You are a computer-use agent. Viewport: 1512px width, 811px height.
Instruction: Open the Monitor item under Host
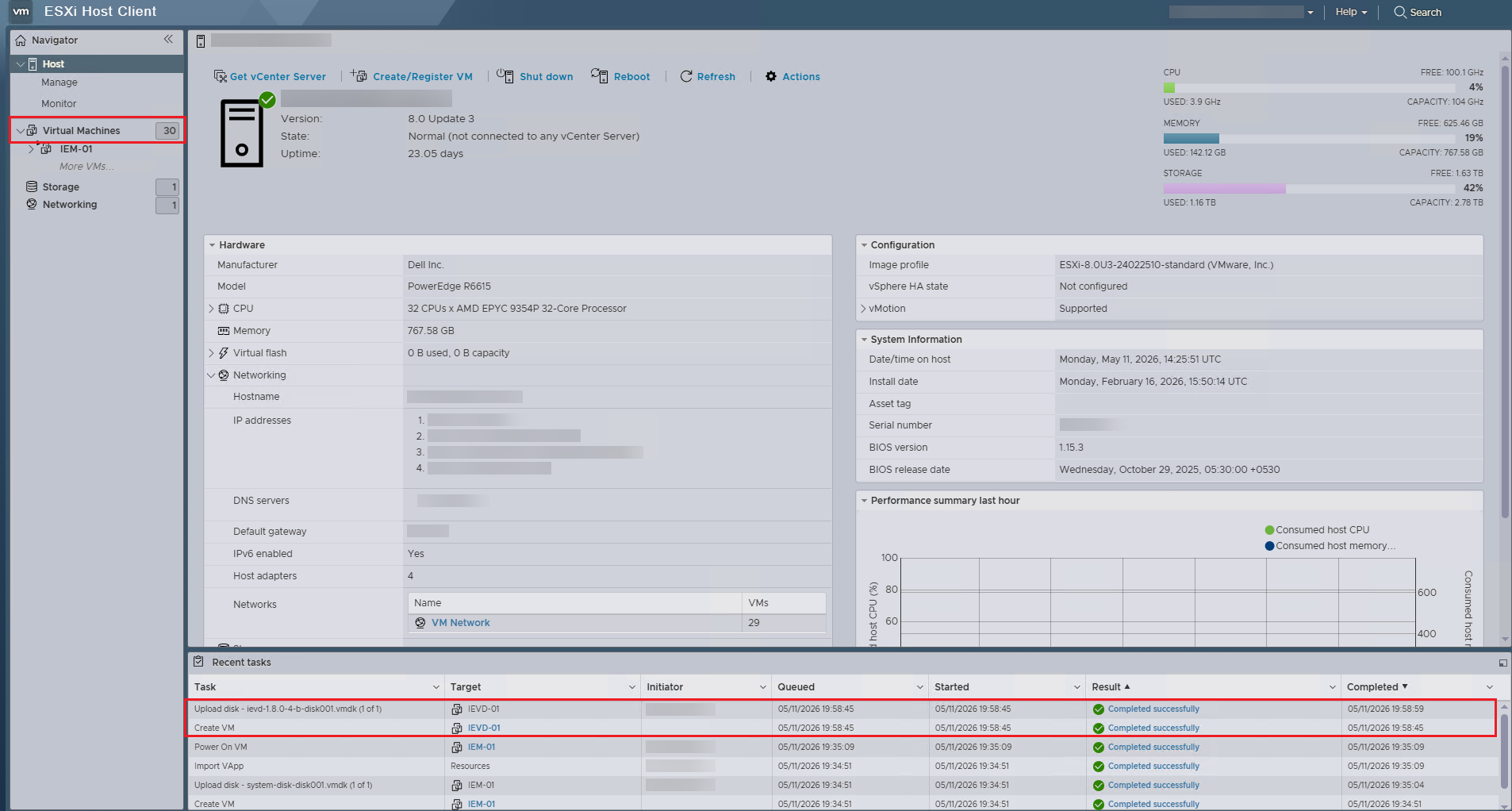coord(59,104)
